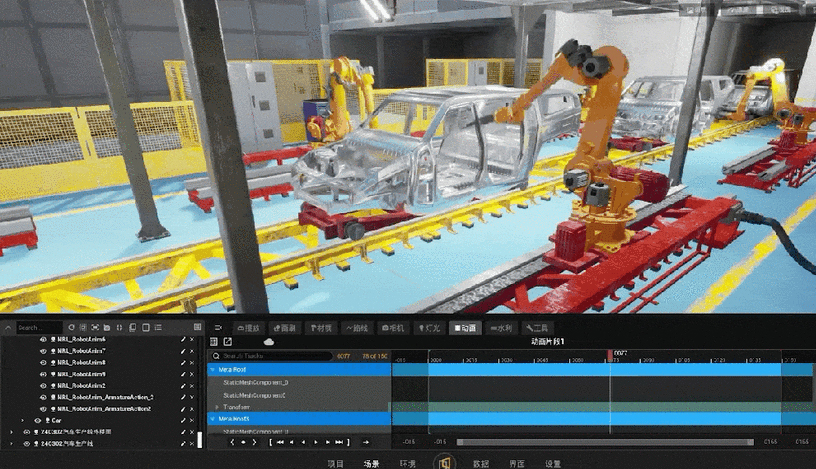Open 设置 in the bottom navigation
This screenshot has width=816, height=469.
[553, 463]
